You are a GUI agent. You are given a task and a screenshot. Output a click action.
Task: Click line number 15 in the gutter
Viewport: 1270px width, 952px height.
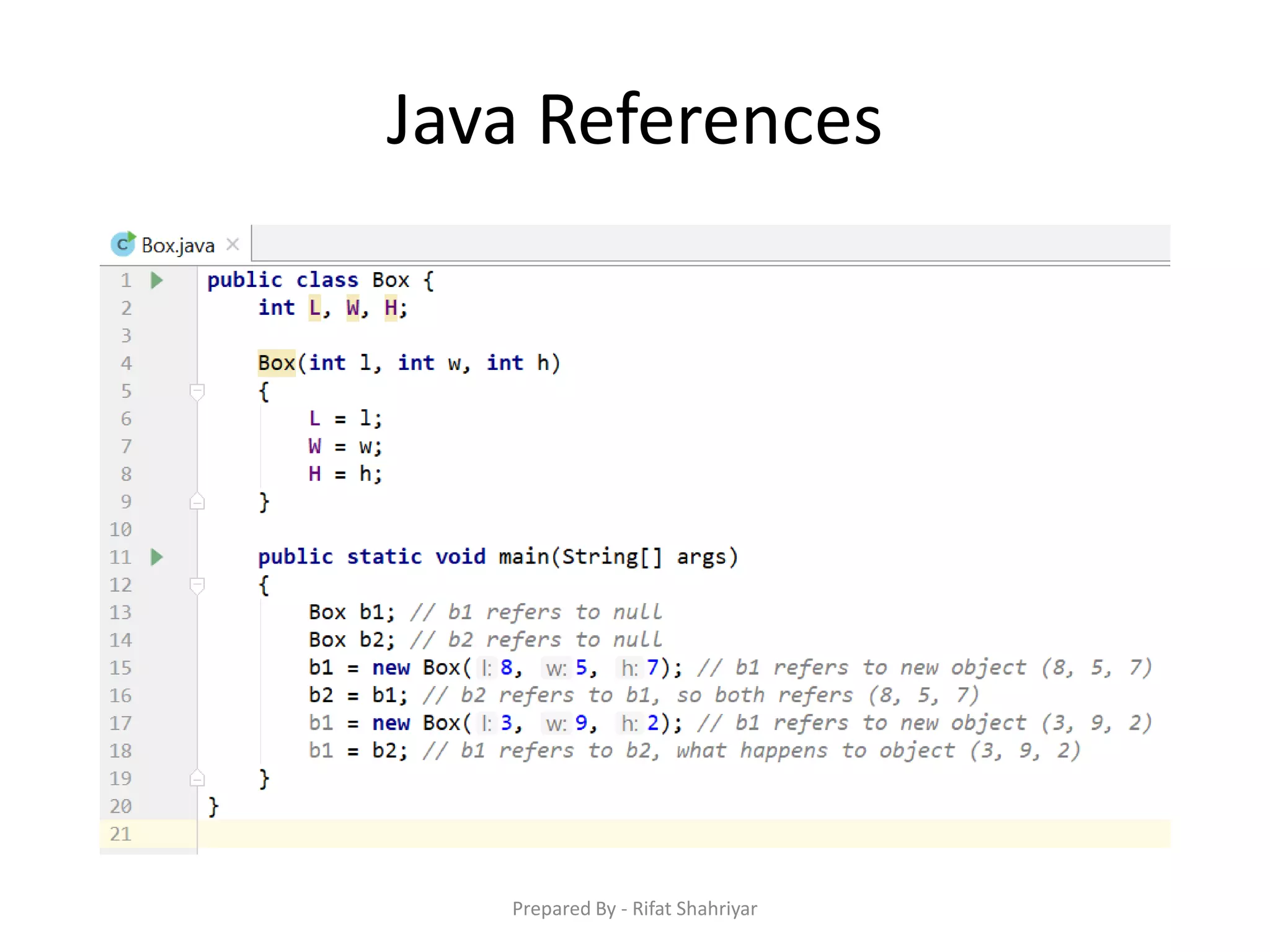(120, 668)
